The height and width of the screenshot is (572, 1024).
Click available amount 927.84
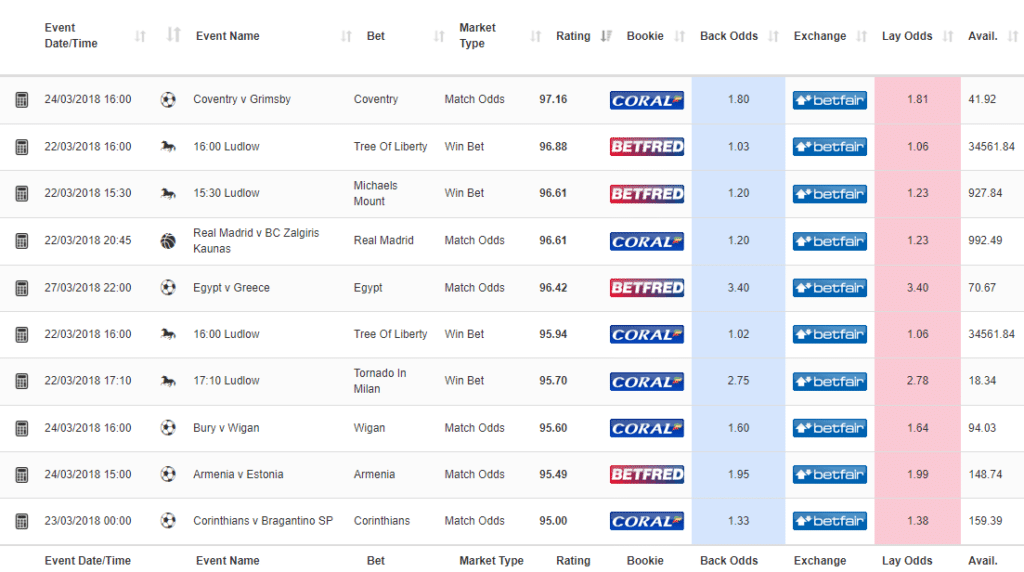coord(985,193)
